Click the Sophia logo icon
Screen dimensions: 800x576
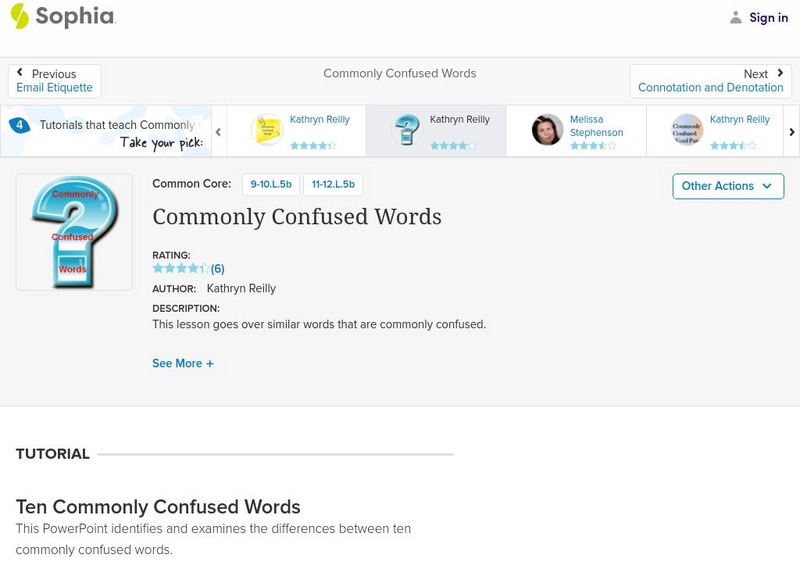pos(19,16)
